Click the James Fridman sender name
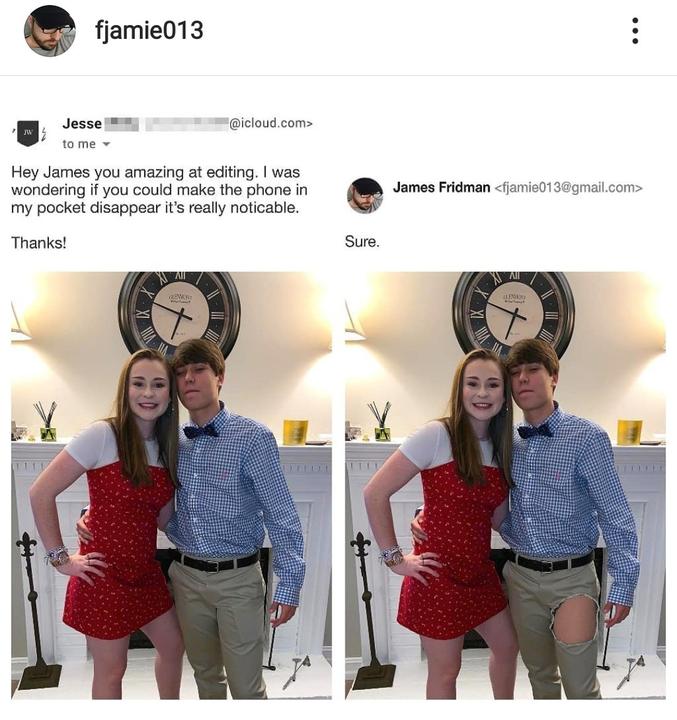Screen dimensions: 677x720 coord(441,187)
